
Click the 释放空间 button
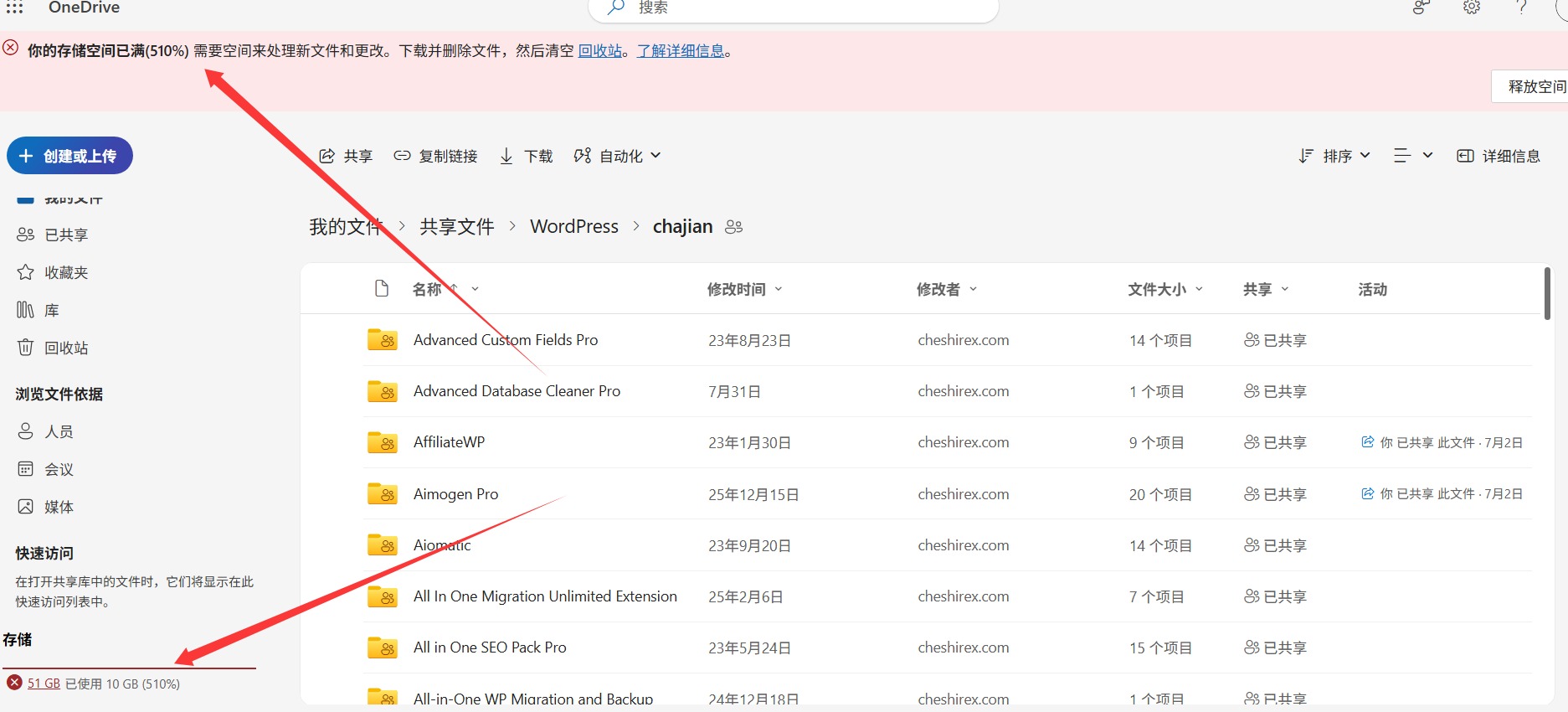[x=1530, y=86]
